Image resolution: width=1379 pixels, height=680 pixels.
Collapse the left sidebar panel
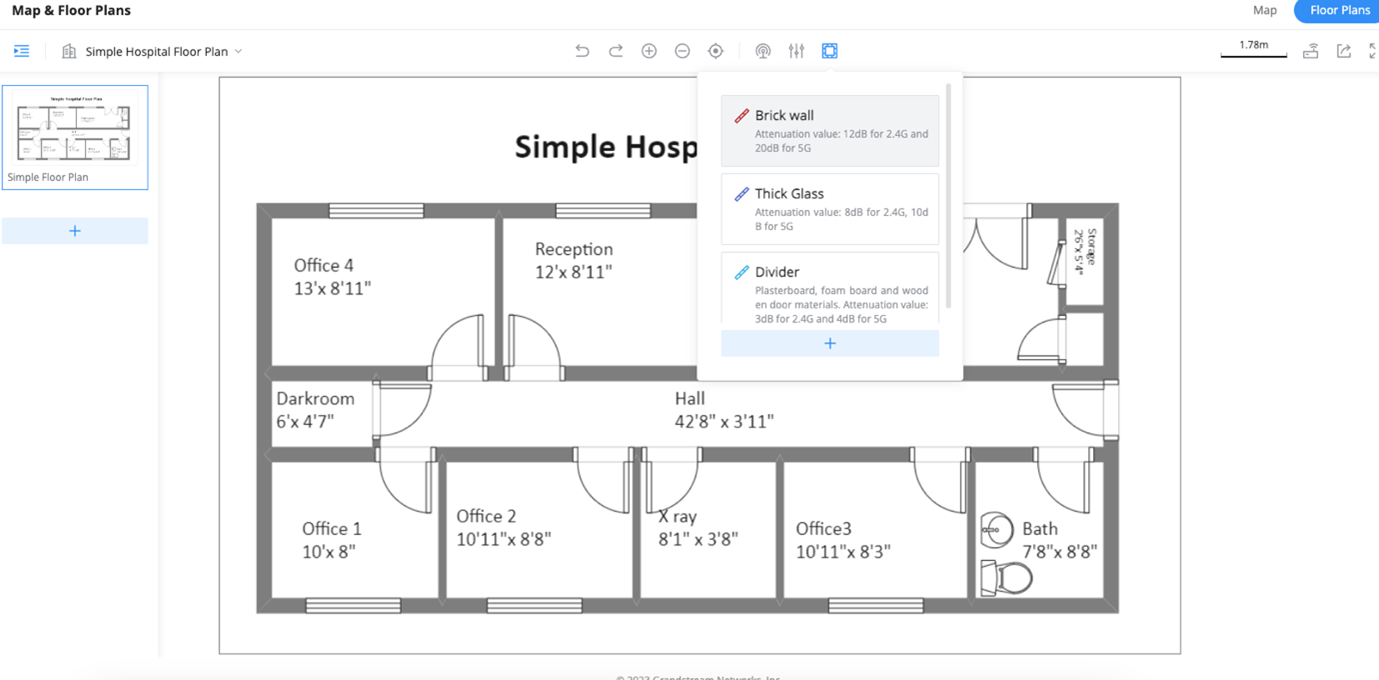pyautogui.click(x=21, y=51)
